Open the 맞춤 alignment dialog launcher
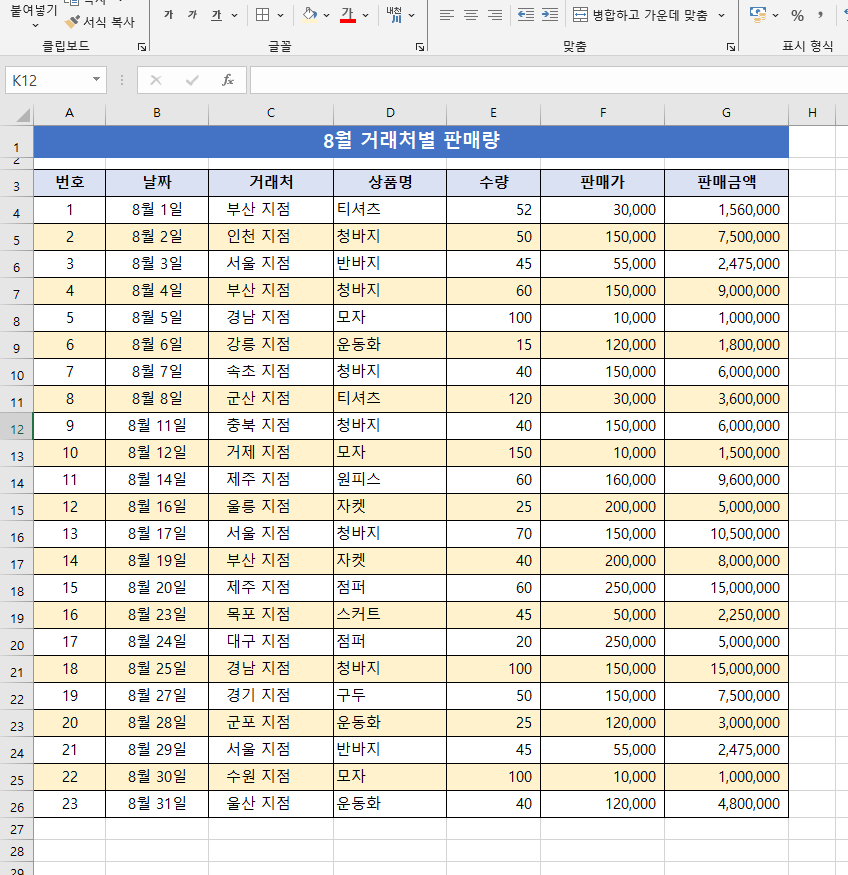The width and height of the screenshot is (848, 875). (x=731, y=47)
